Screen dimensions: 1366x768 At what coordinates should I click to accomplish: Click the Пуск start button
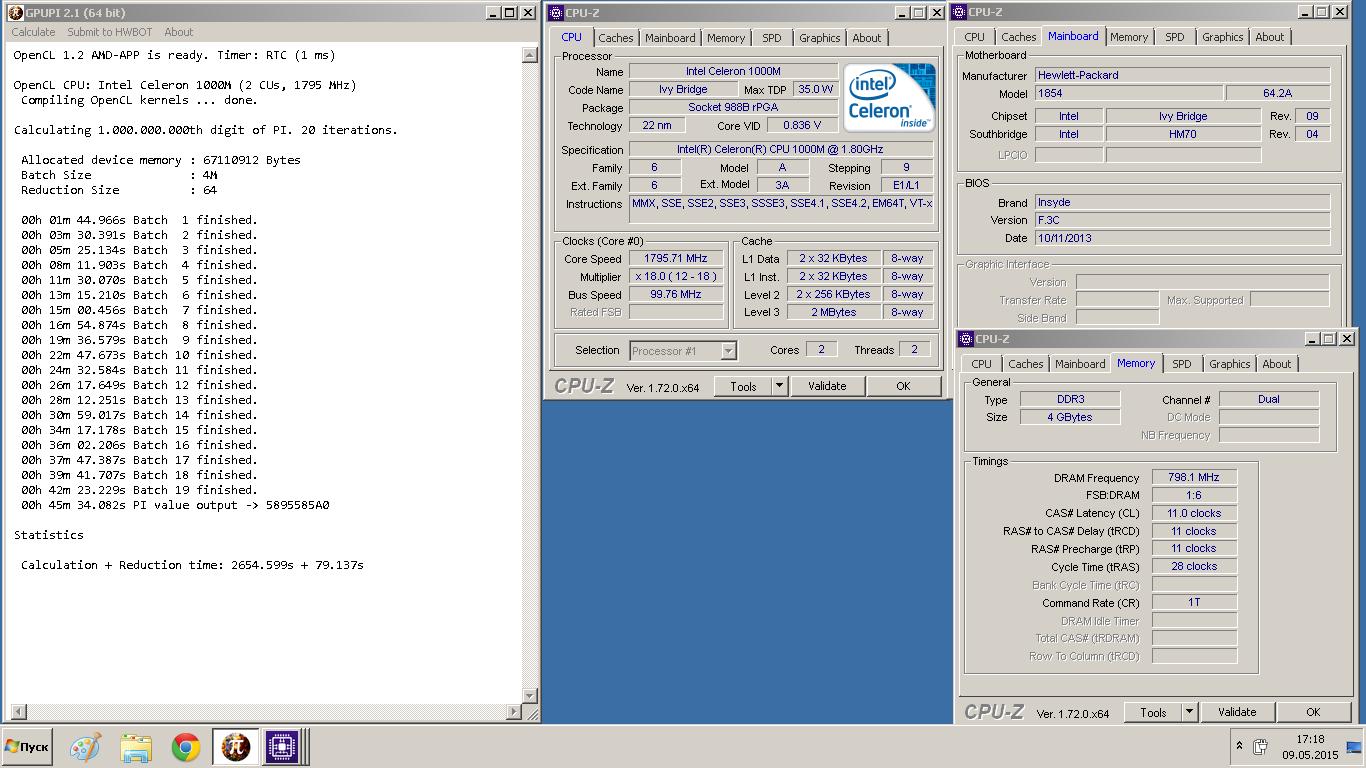click(x=27, y=747)
